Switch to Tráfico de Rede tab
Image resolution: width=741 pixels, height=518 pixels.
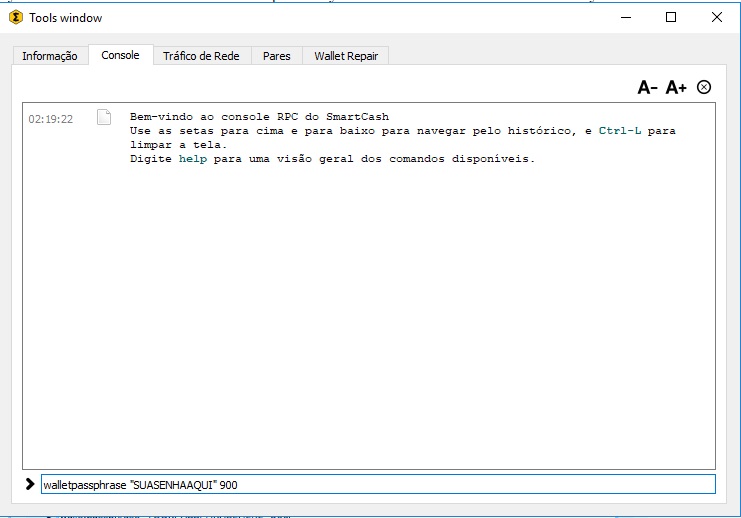(201, 56)
